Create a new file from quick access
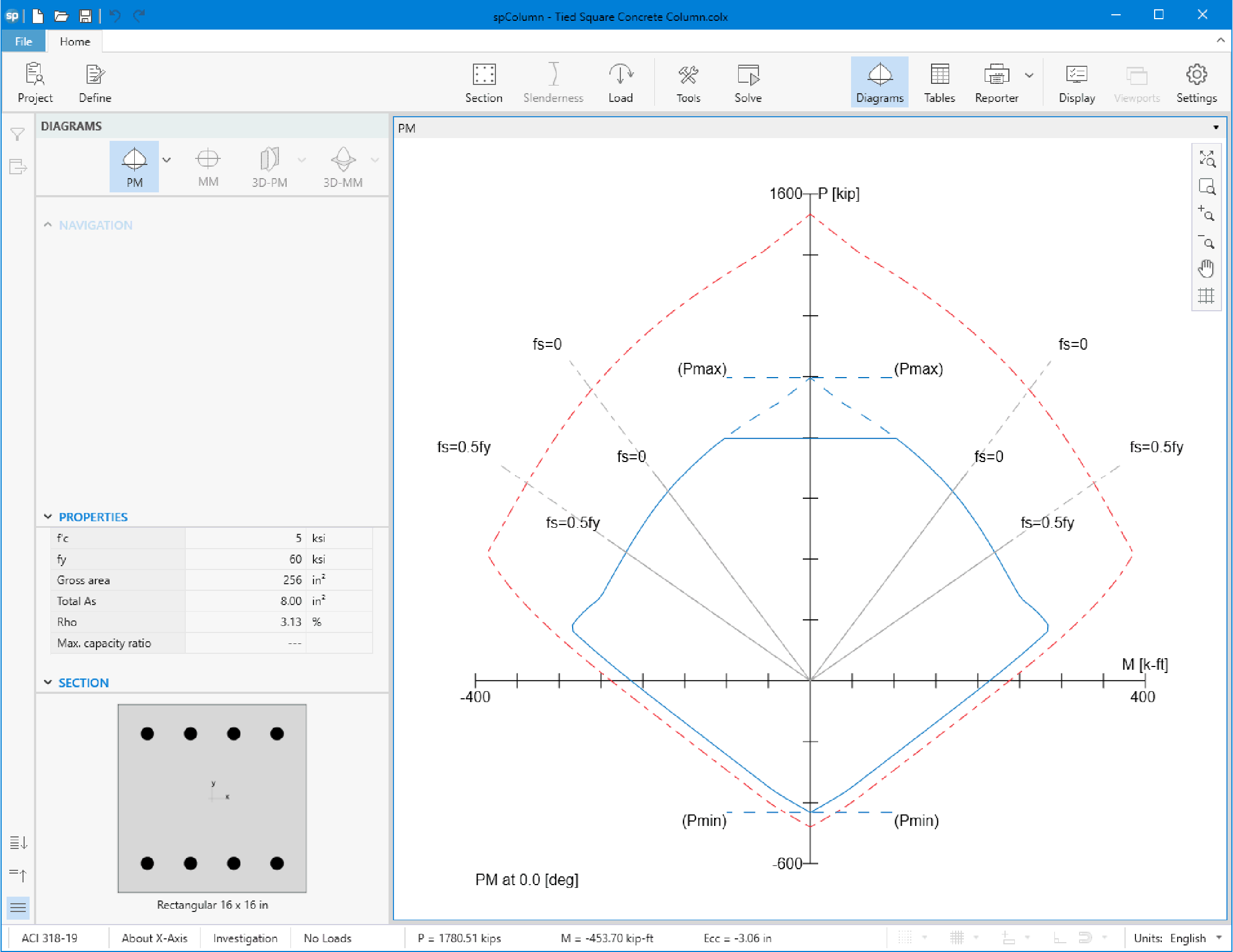 (x=38, y=16)
